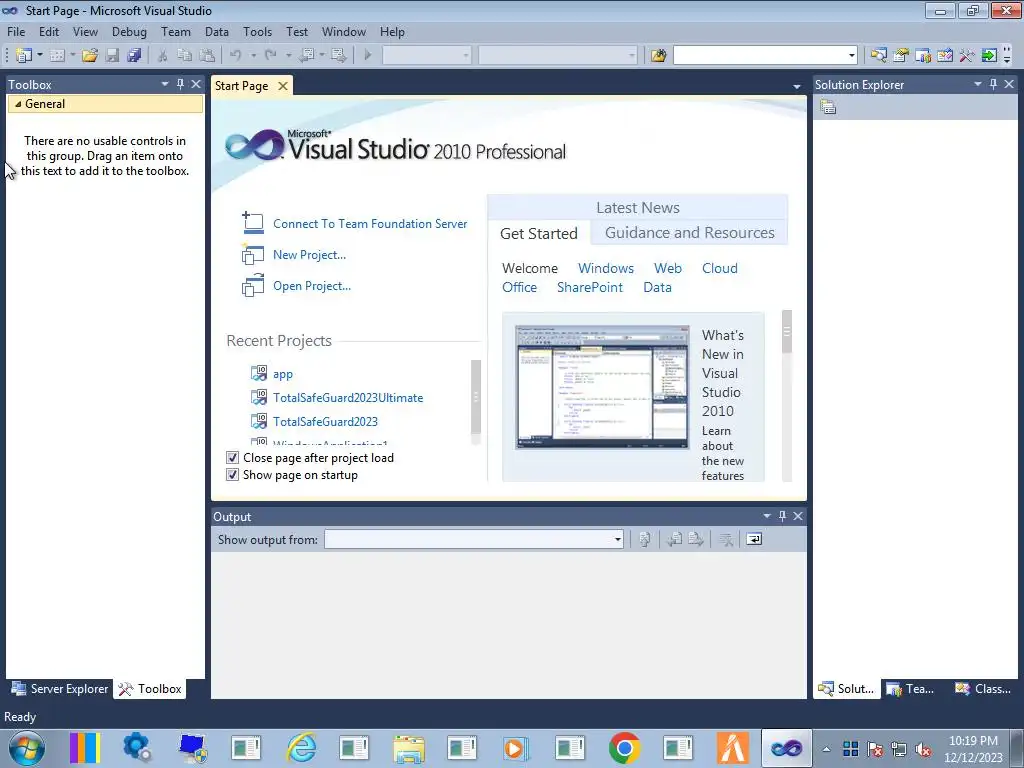Click the Copy toolbar icon
This screenshot has height=768, width=1024.
click(x=185, y=56)
